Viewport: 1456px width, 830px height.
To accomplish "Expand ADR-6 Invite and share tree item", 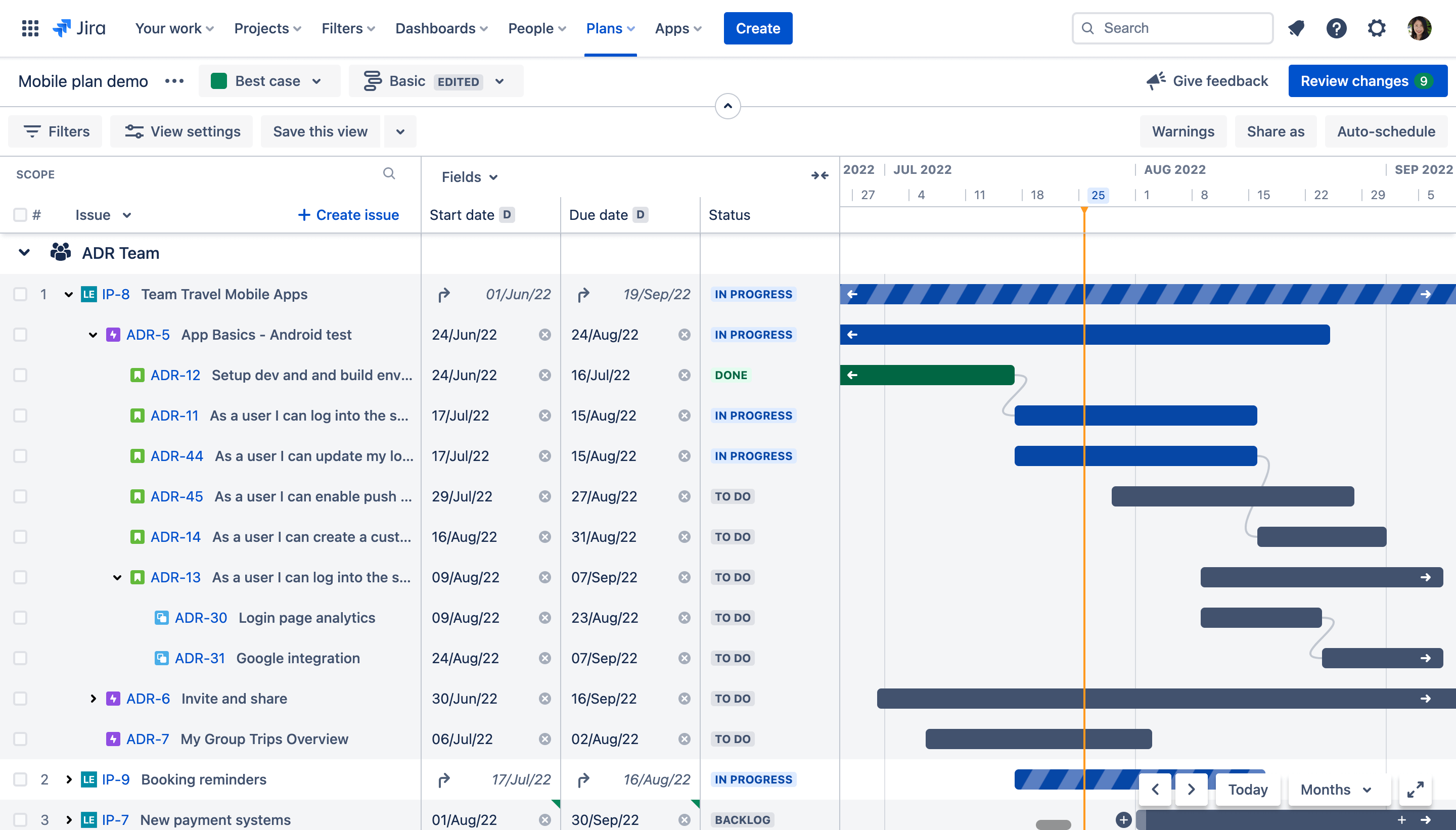I will 93,698.
